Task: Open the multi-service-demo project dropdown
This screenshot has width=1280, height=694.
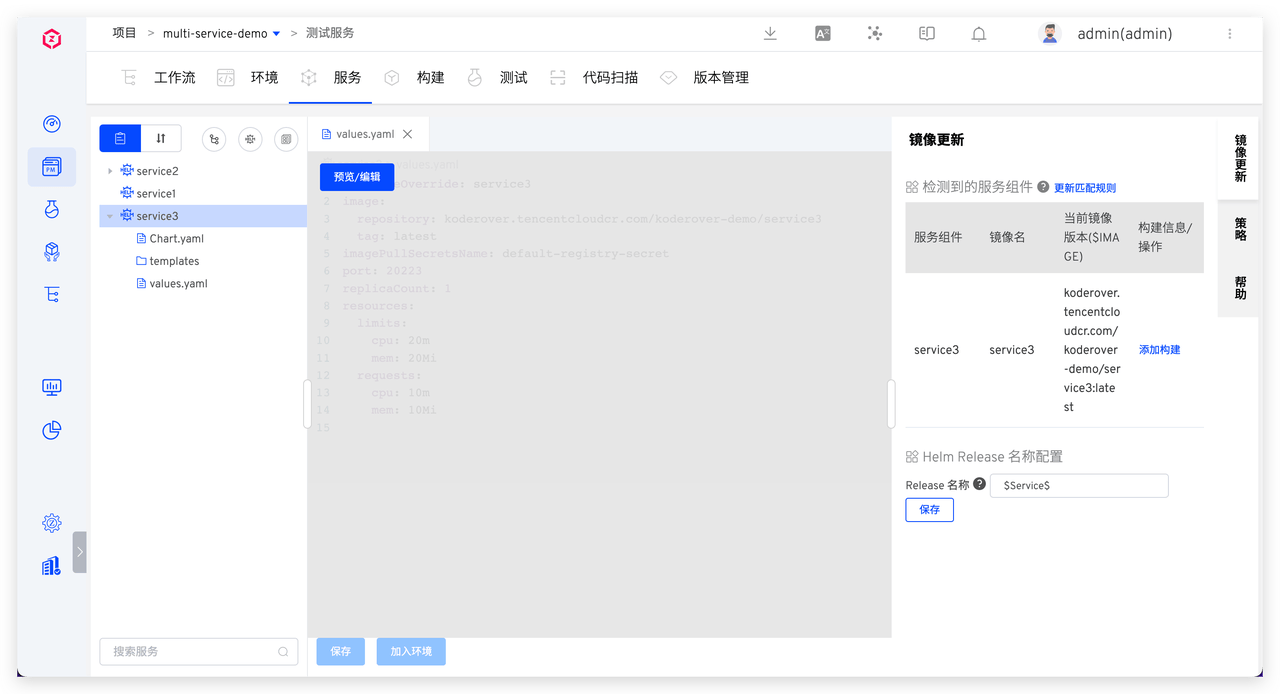Action: [x=276, y=34]
